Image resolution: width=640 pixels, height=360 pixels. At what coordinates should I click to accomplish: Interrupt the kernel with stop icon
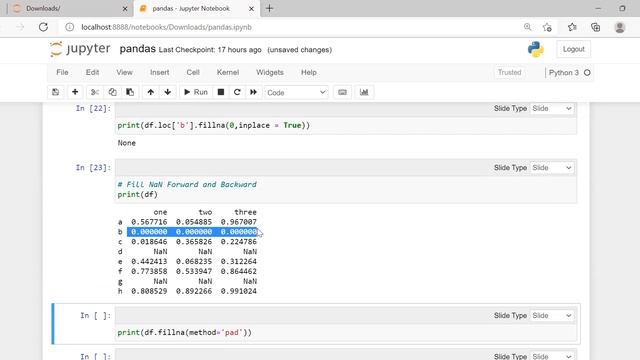tap(221, 92)
